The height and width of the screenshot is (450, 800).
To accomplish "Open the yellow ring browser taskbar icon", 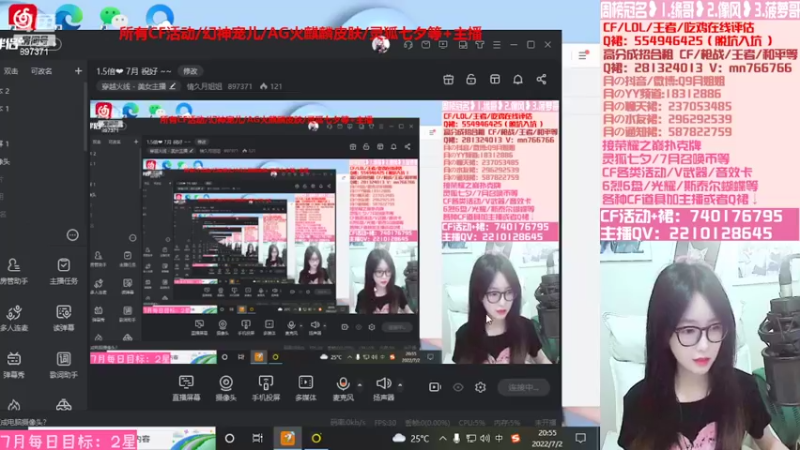I will pos(316,438).
